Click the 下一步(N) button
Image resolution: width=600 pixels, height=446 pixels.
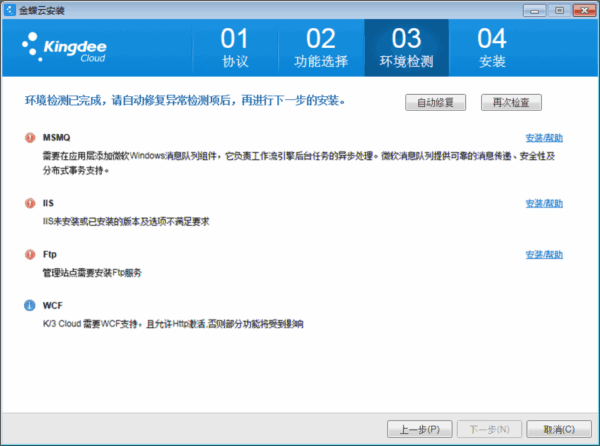(x=489, y=429)
